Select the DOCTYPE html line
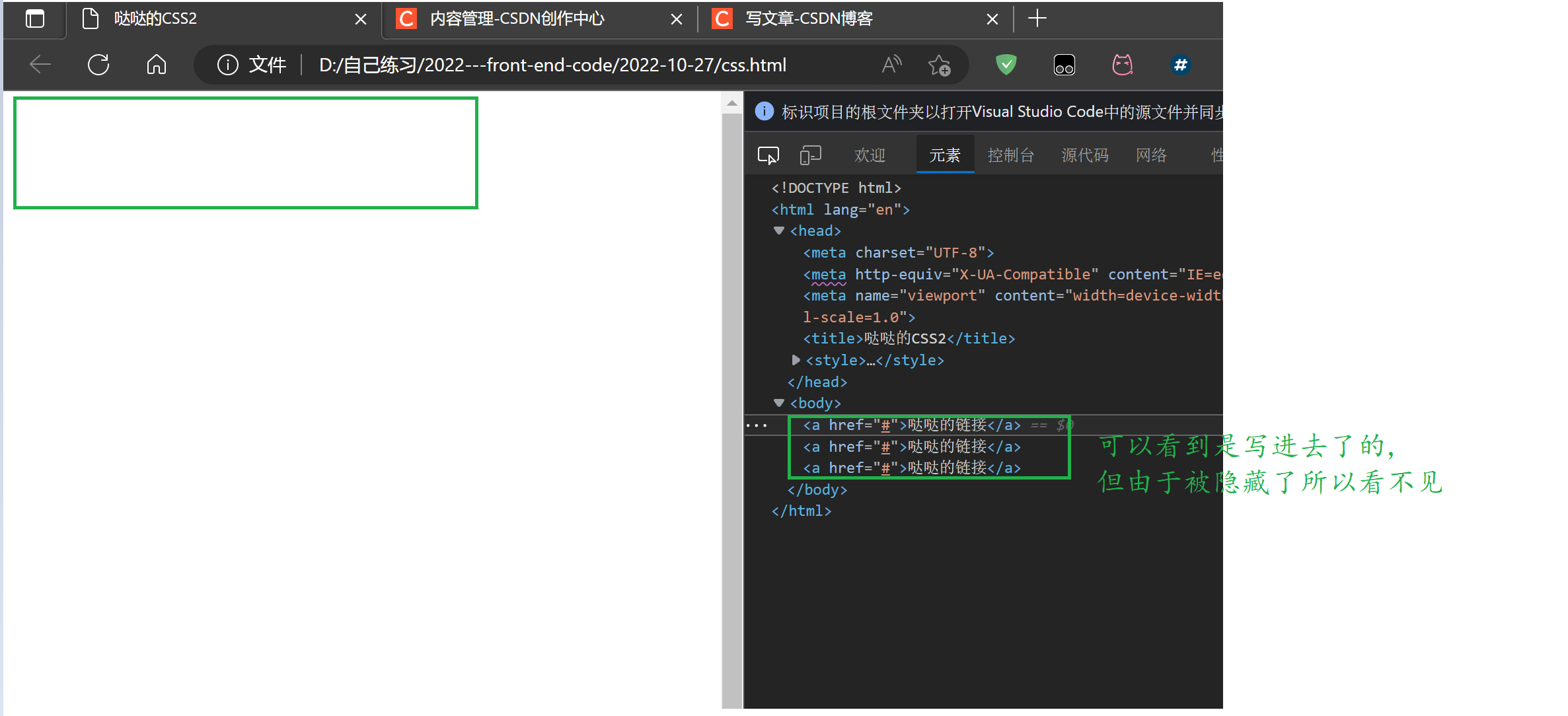 click(836, 188)
